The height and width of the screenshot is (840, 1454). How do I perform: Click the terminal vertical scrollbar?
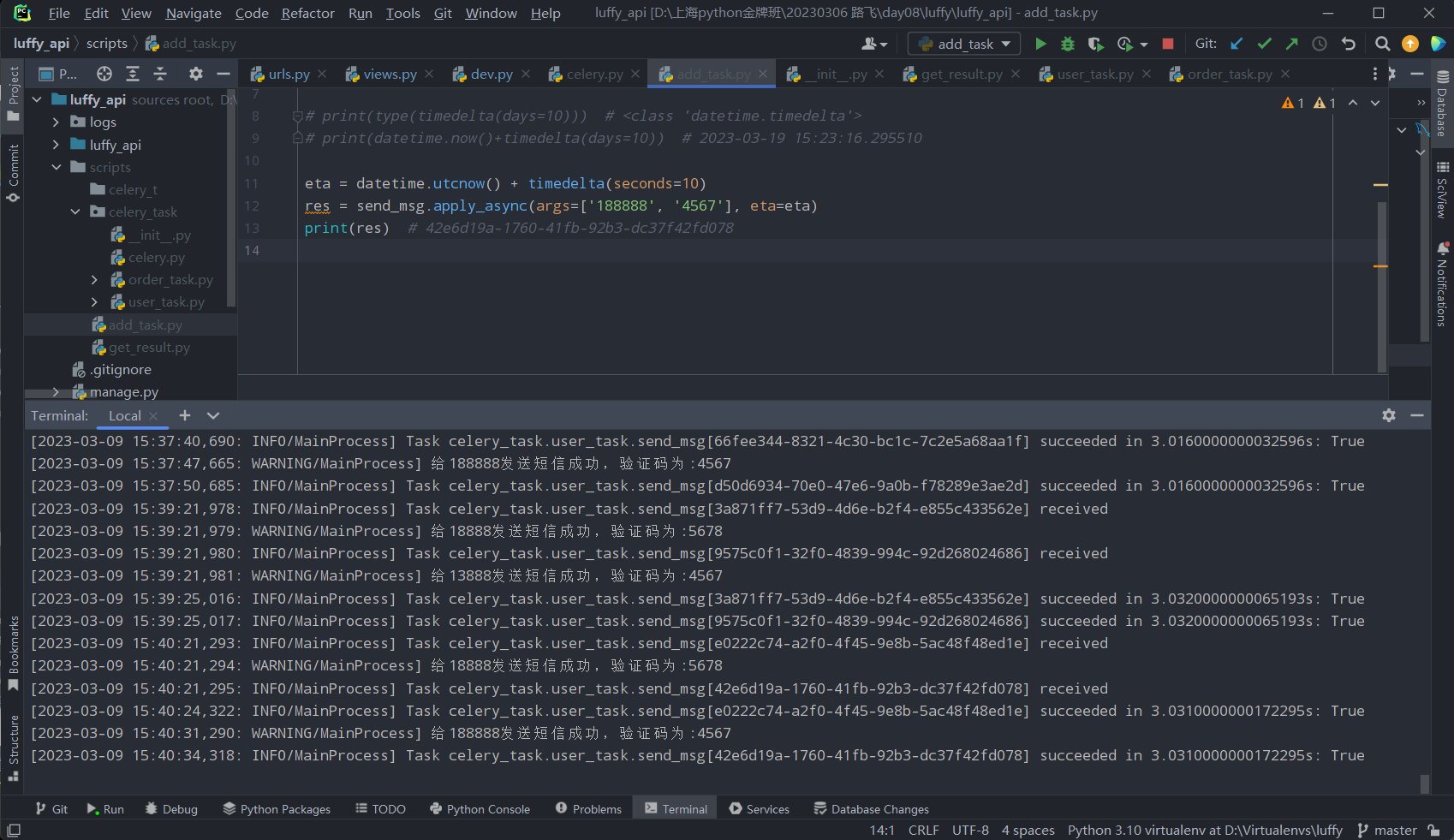point(1425,783)
